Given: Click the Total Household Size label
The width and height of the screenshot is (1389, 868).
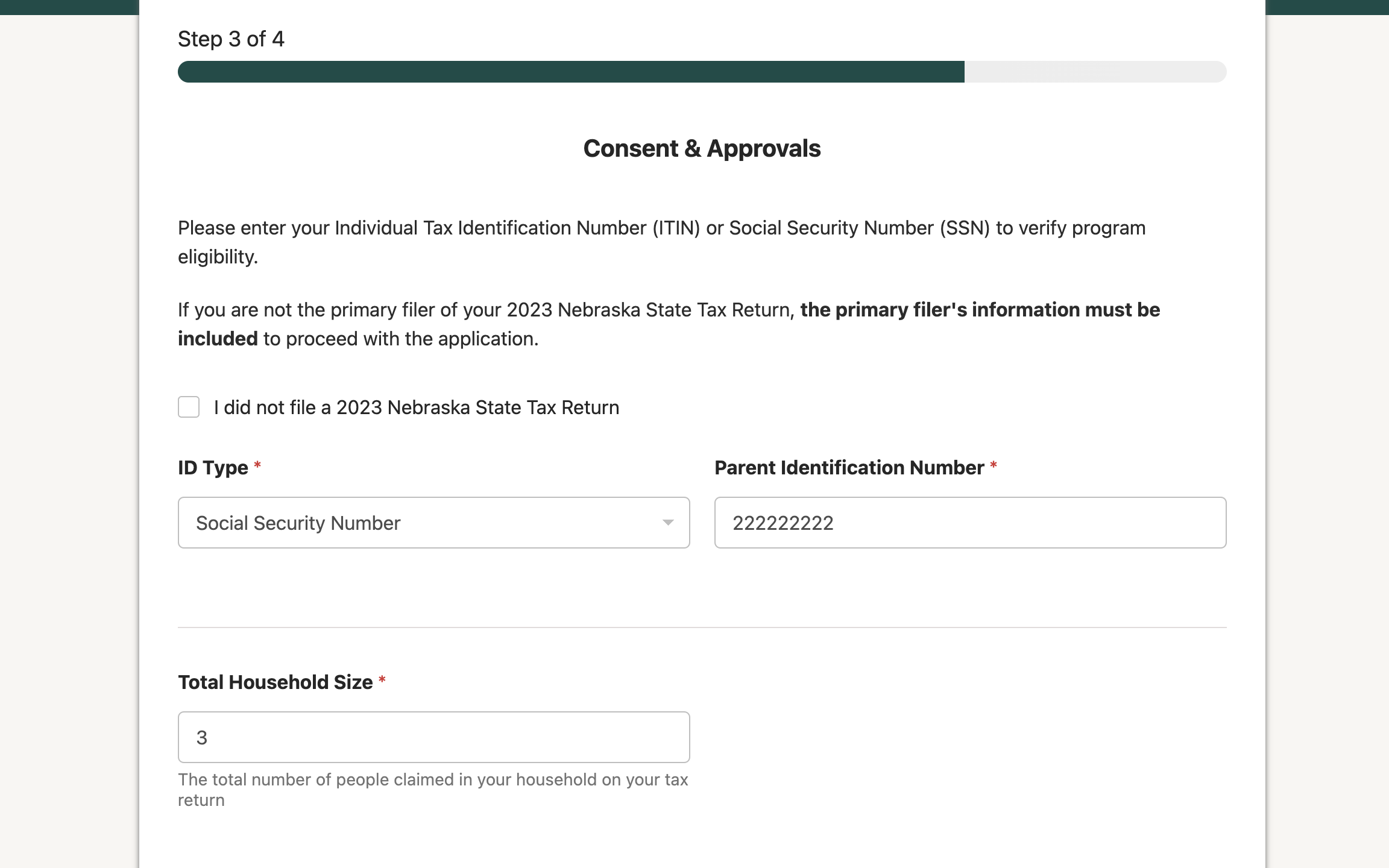Looking at the screenshot, I should click(275, 682).
